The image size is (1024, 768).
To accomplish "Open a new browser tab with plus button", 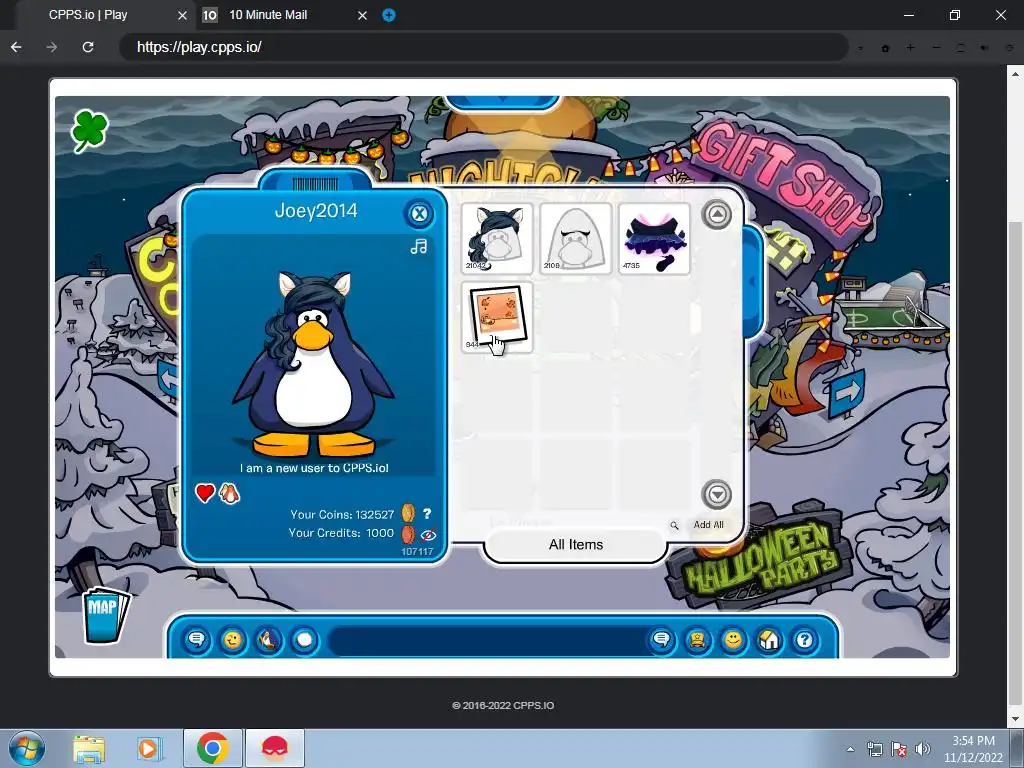I will click(x=389, y=15).
